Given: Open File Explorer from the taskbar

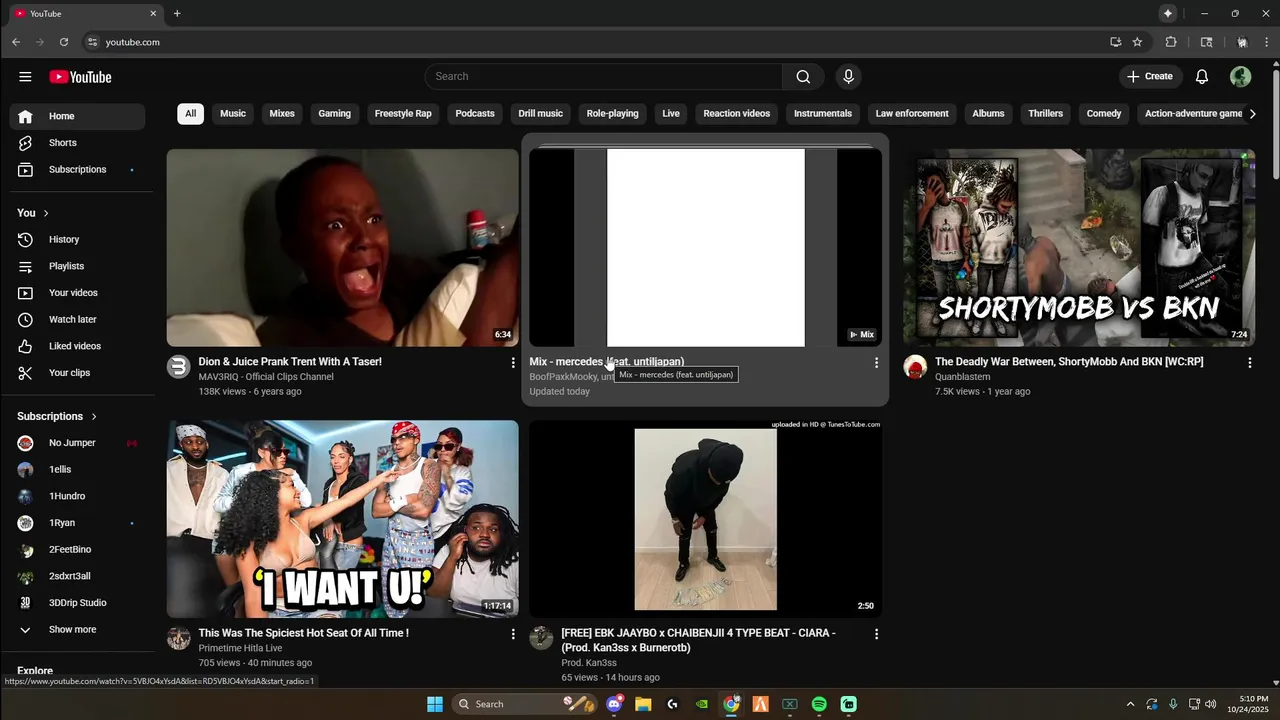Looking at the screenshot, I should 643,704.
